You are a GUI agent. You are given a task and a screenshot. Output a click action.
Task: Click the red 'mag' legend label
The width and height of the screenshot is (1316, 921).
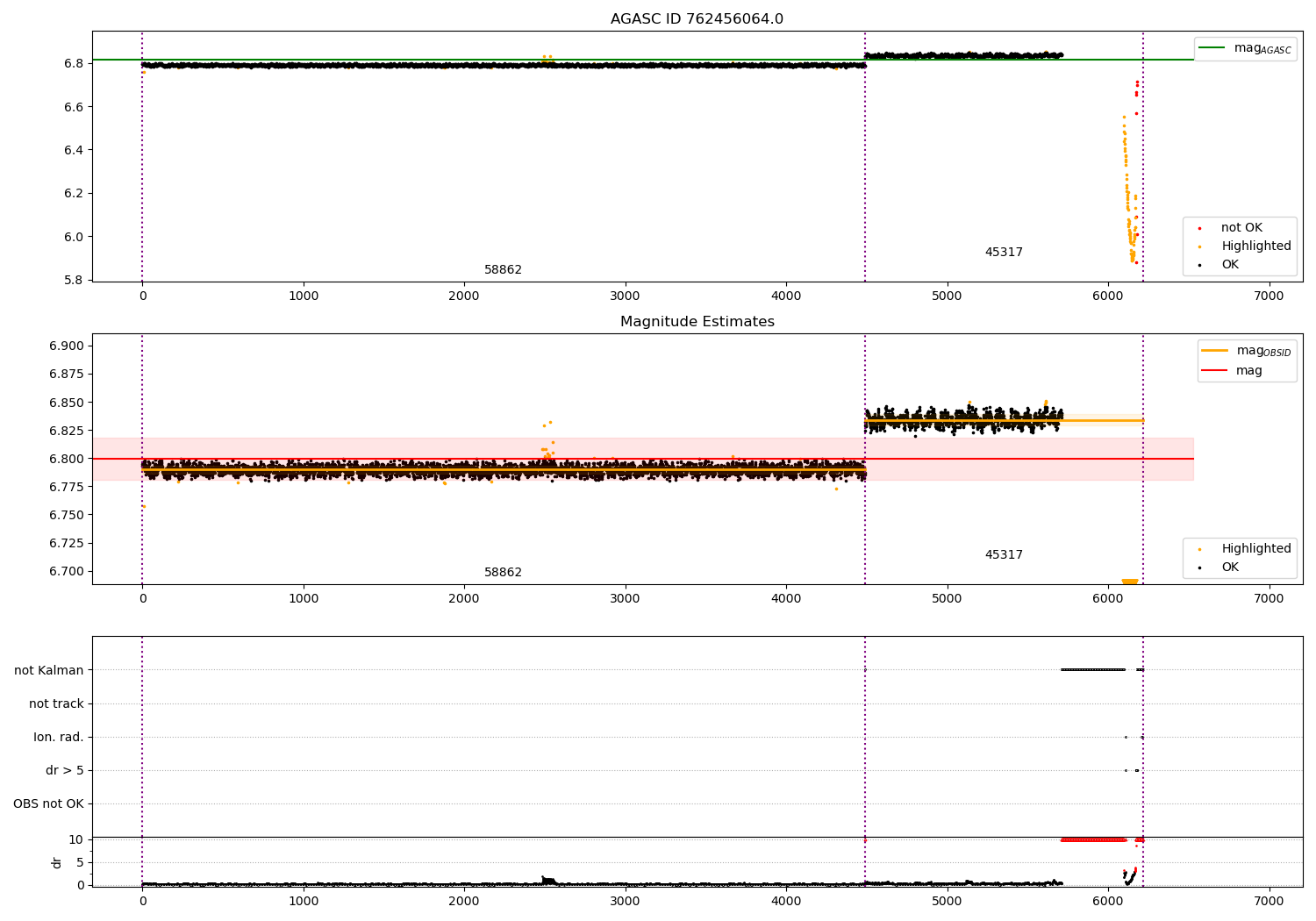point(1249,371)
